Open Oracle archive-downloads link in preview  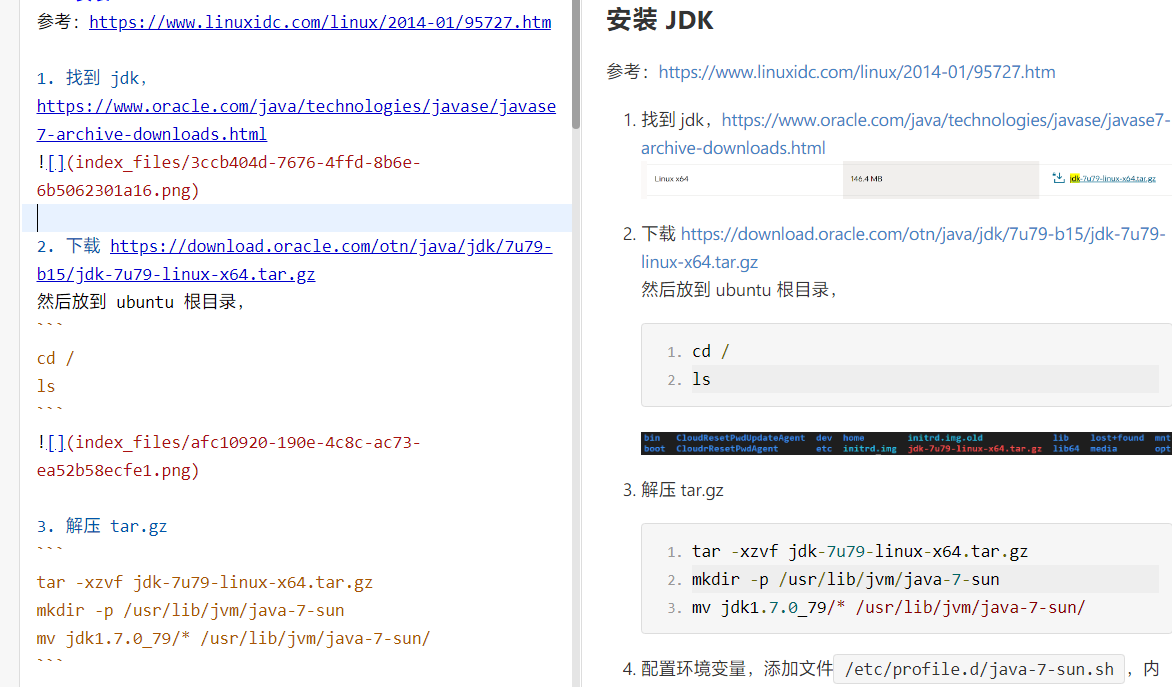coord(905,134)
